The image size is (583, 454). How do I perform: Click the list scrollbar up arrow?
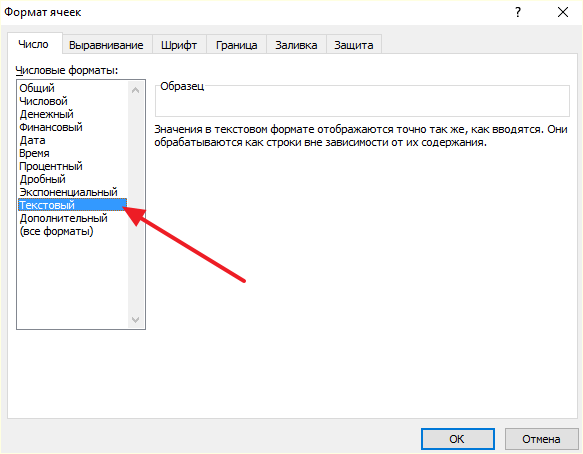[x=136, y=90]
